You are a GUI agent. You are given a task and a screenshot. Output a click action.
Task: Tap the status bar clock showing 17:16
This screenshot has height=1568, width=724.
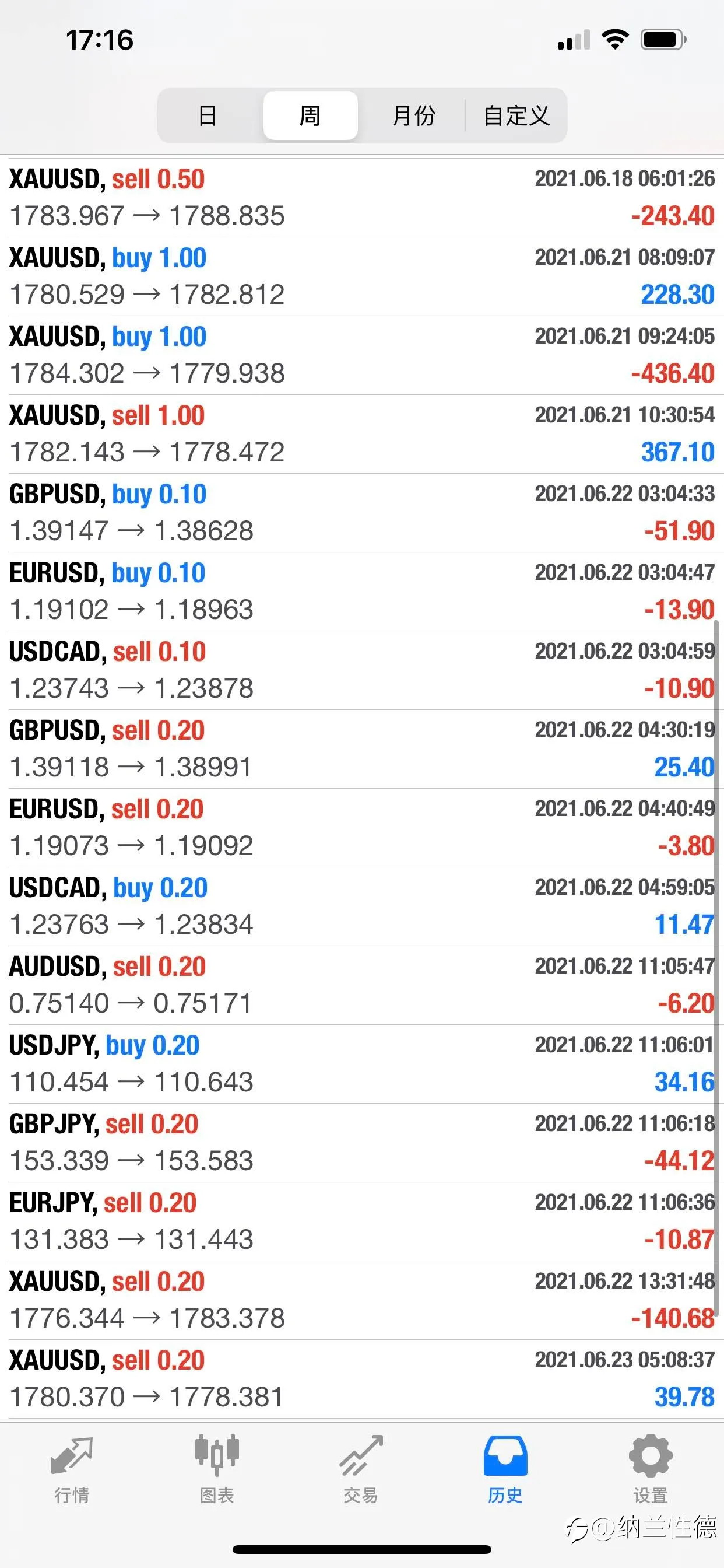[x=100, y=40]
